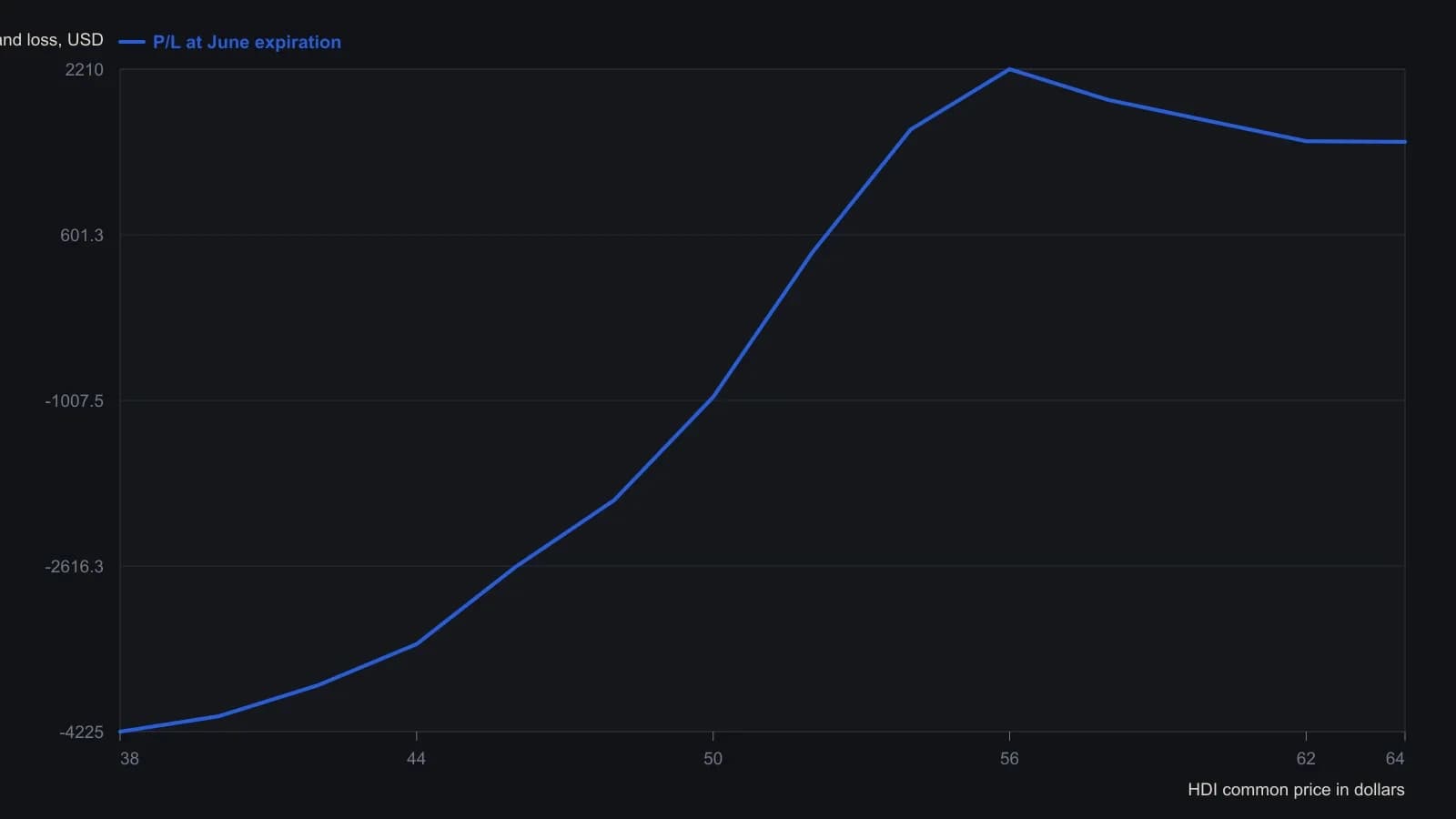Click the profit and loss USD axis title
The height and width of the screenshot is (819, 1456).
coord(52,40)
